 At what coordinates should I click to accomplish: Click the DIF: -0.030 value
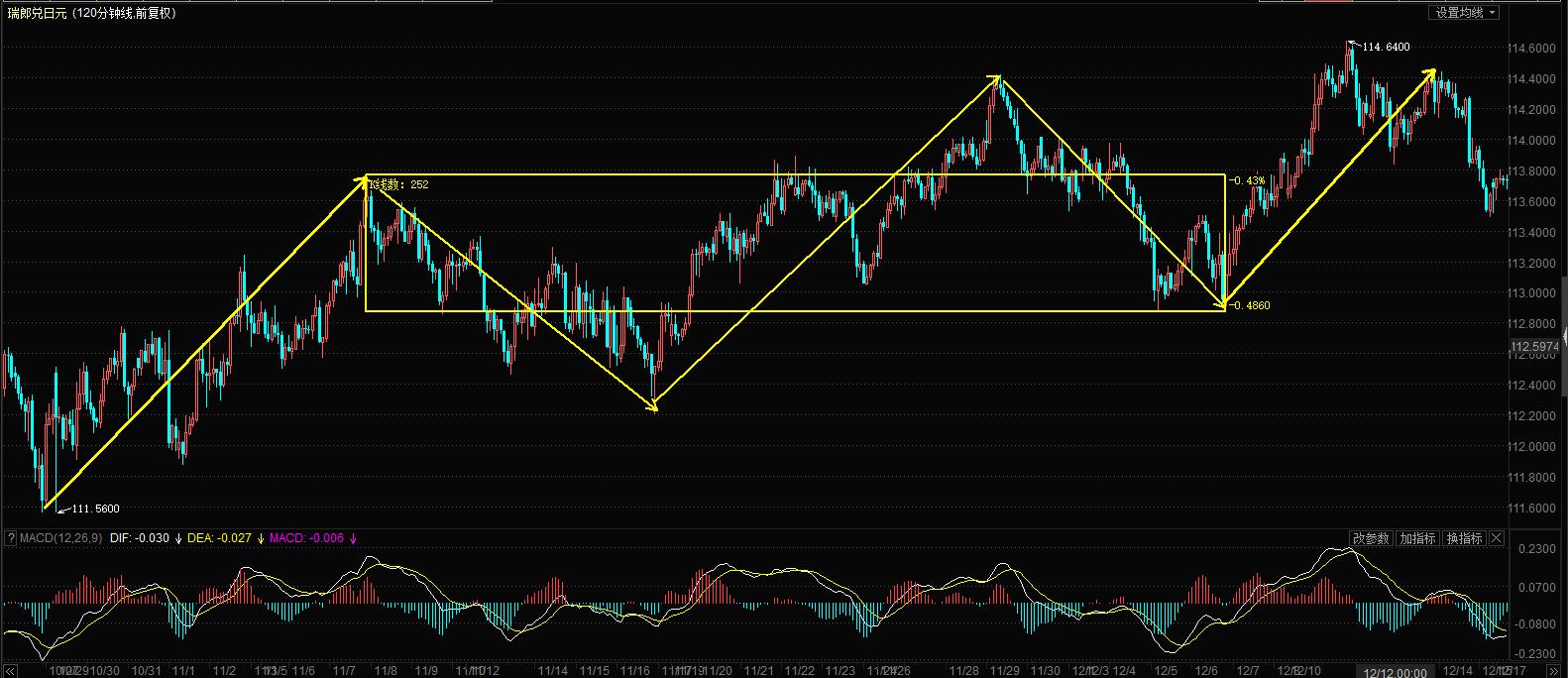(x=140, y=538)
